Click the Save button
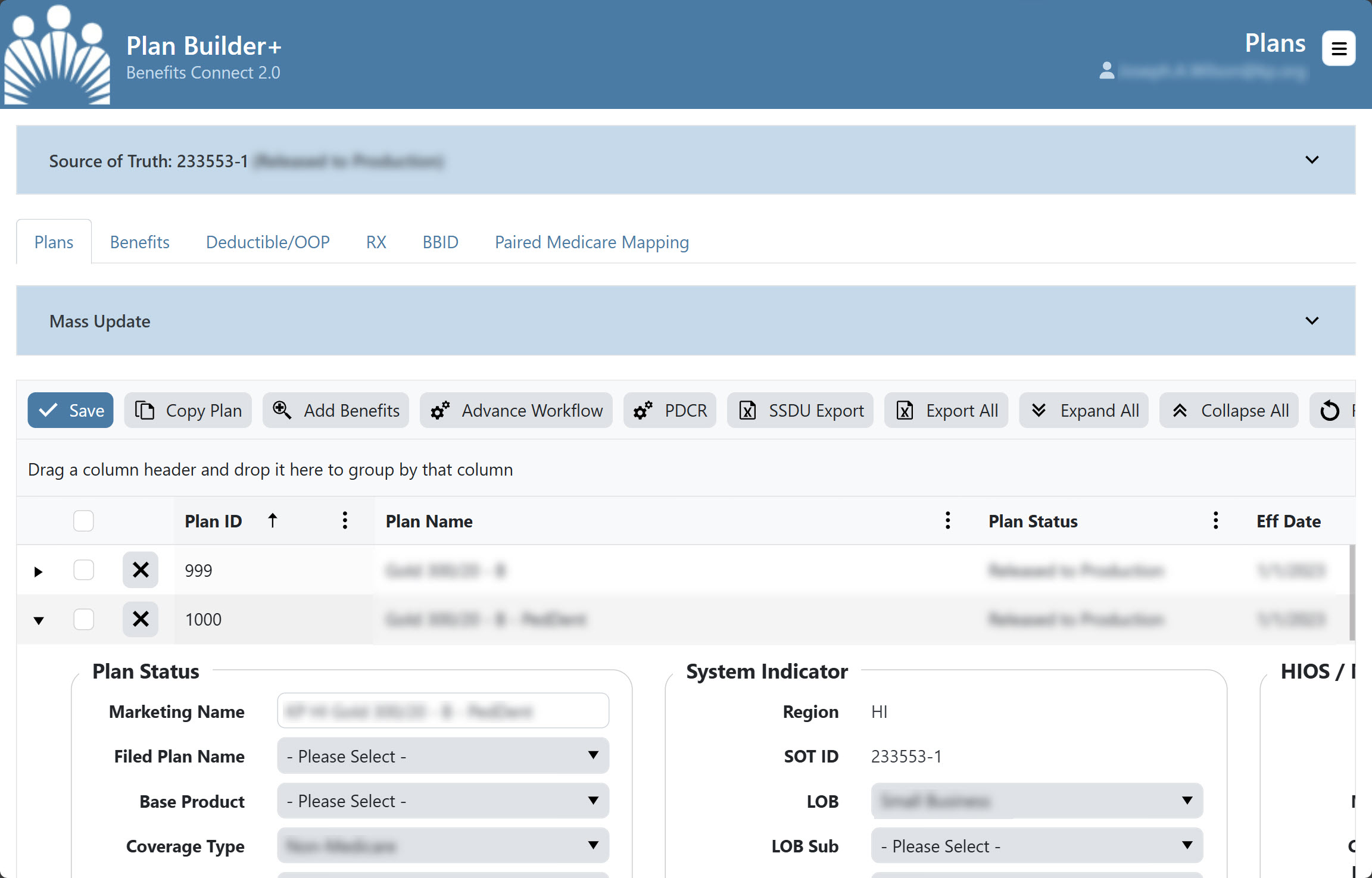This screenshot has width=1372, height=878. click(70, 410)
